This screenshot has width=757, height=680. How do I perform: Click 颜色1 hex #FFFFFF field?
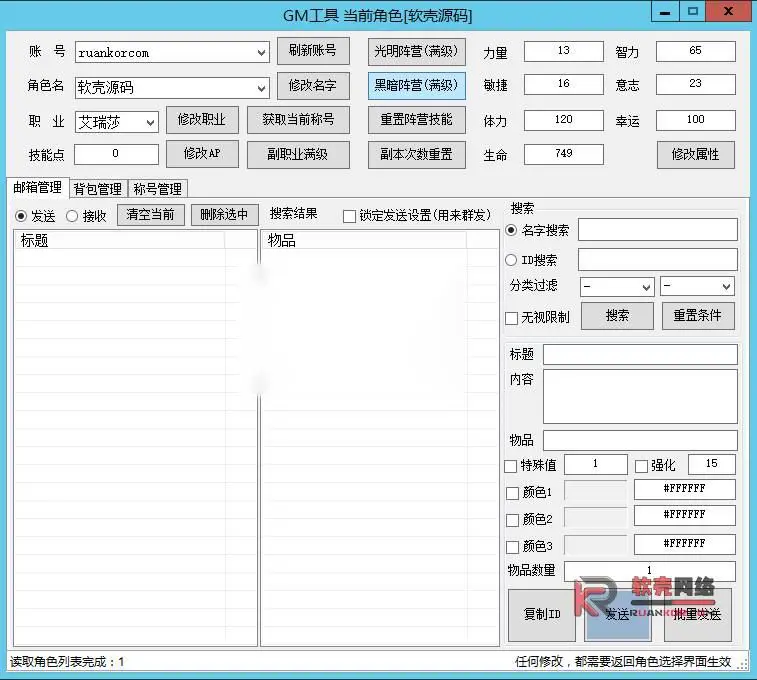point(685,489)
